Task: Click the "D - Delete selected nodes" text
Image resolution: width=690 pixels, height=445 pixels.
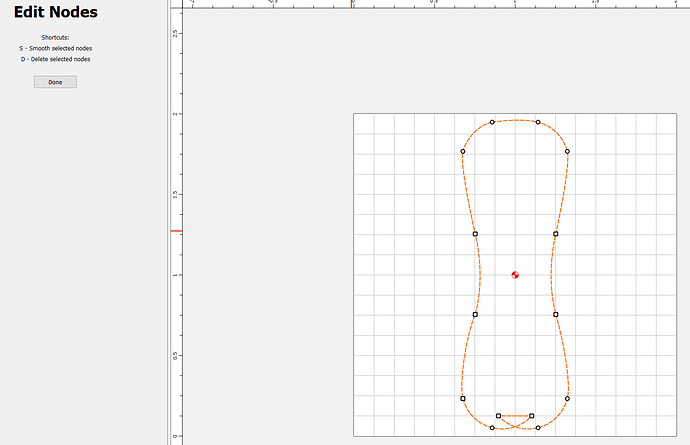Action: [x=55, y=59]
